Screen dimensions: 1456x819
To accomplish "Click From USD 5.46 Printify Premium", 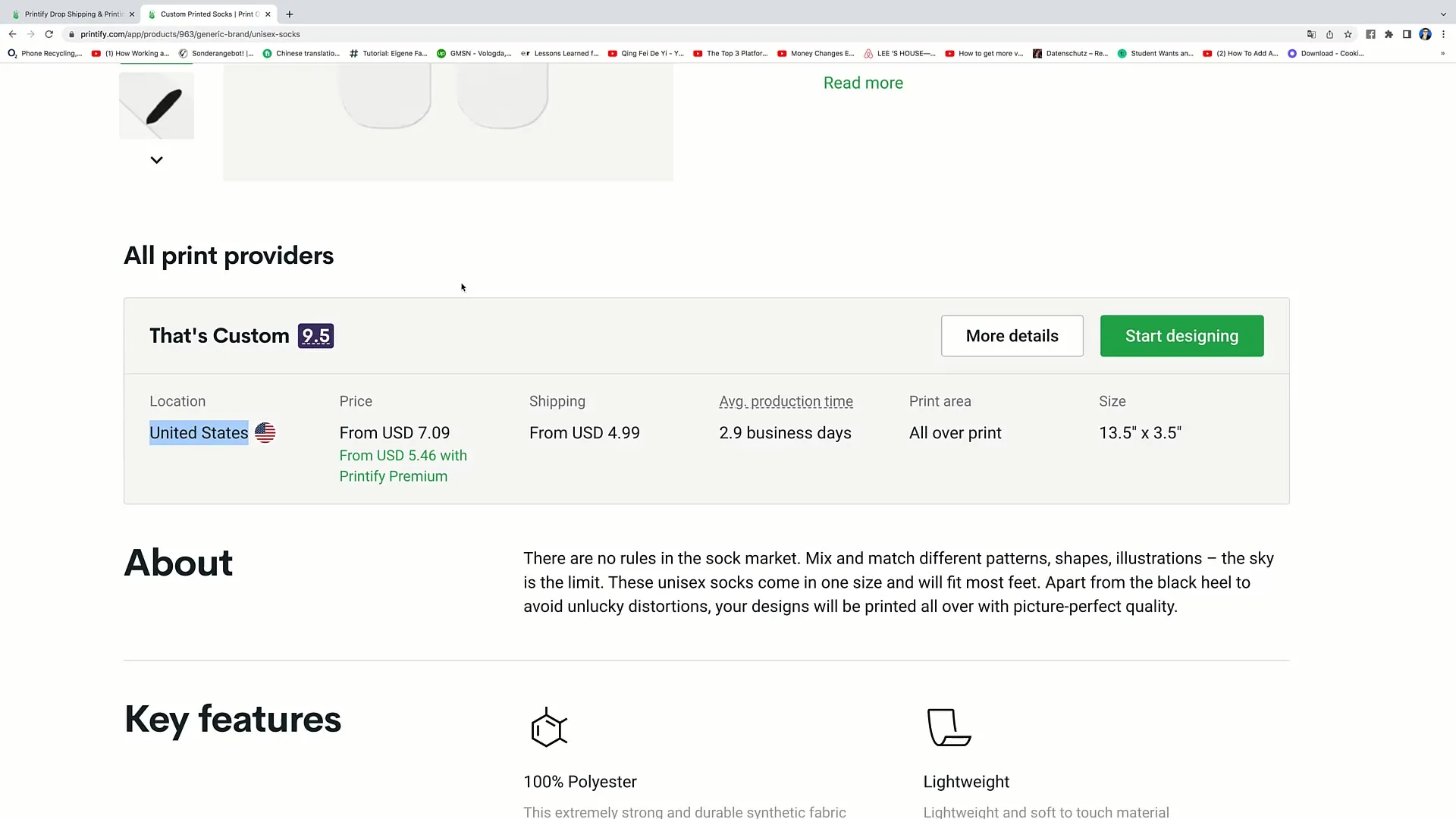I will [403, 466].
